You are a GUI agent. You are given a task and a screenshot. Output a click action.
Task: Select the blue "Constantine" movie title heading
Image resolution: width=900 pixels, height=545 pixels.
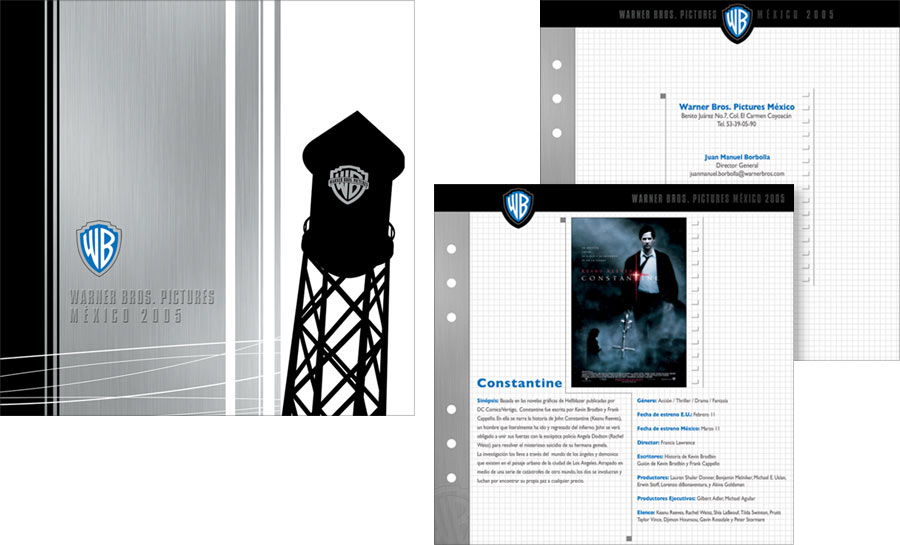[x=519, y=383]
